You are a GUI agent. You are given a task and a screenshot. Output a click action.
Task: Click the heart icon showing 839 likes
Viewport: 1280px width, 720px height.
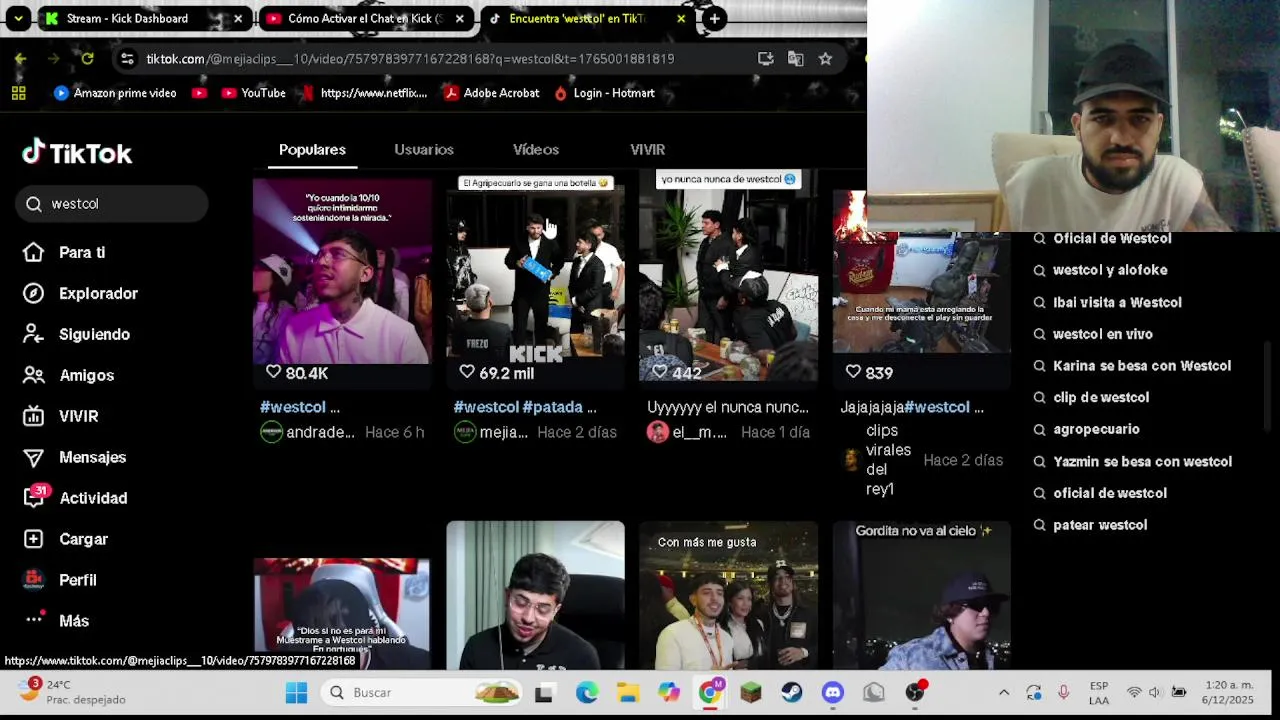tap(853, 372)
